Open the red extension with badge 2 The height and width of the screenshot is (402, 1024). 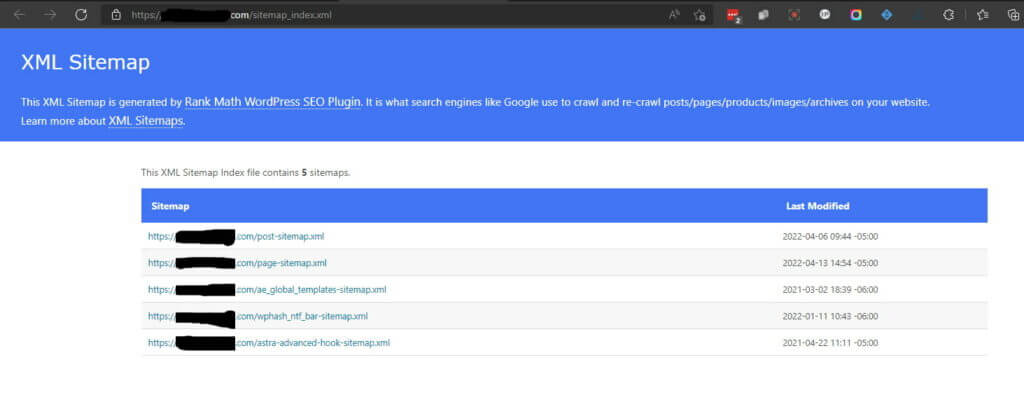[733, 16]
